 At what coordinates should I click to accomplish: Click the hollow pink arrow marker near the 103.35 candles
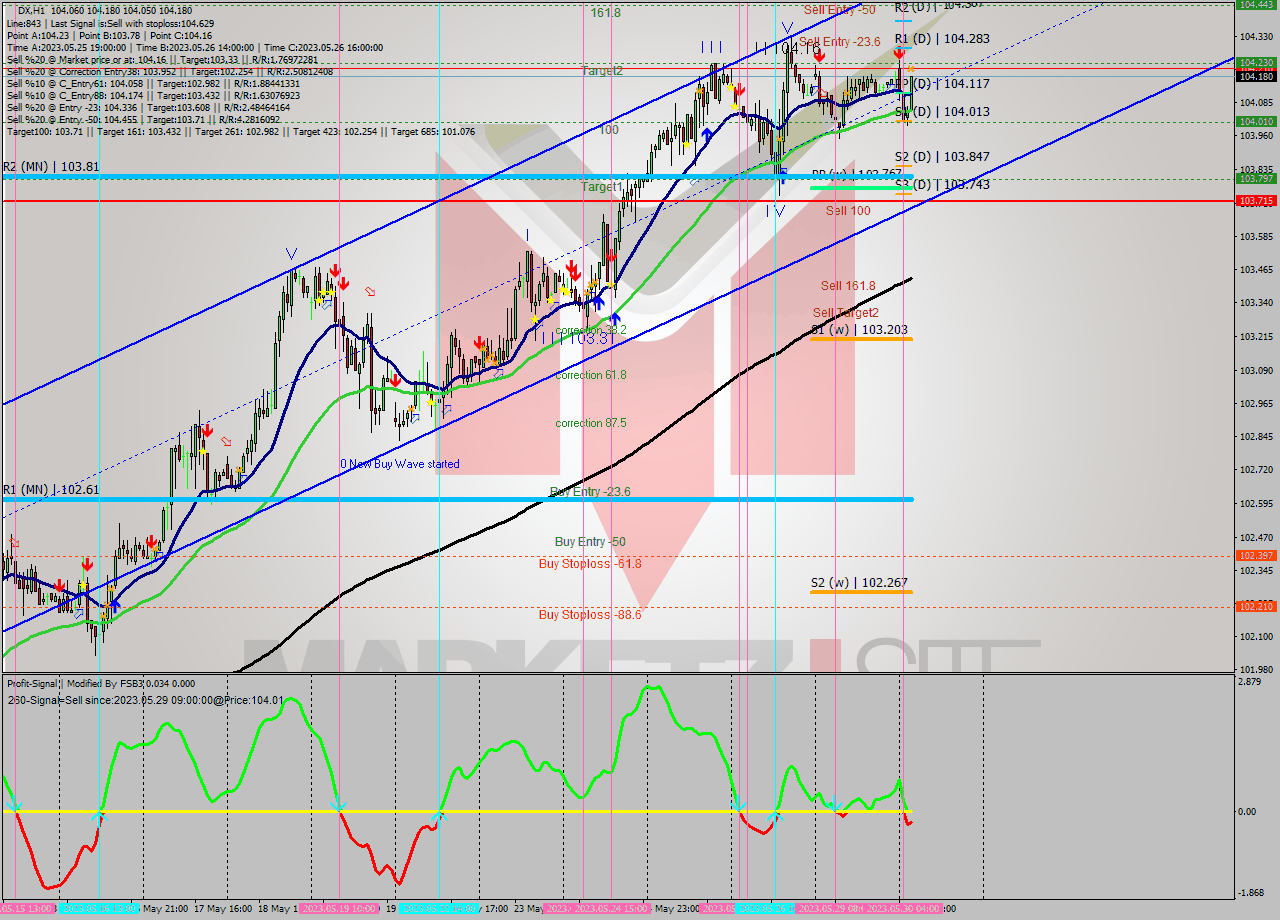pyautogui.click(x=370, y=291)
